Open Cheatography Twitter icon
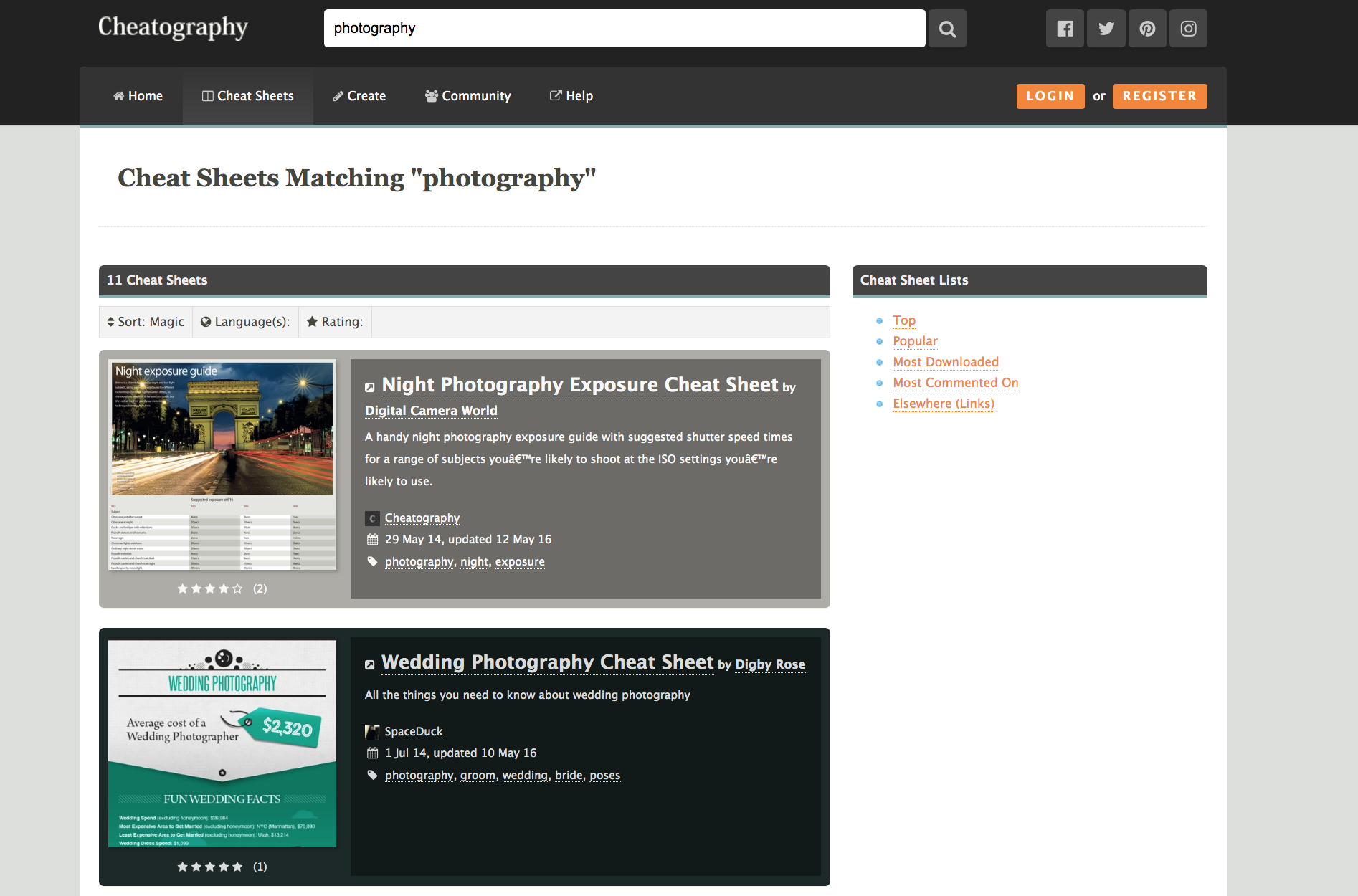Image resolution: width=1358 pixels, height=896 pixels. pos(1106,29)
